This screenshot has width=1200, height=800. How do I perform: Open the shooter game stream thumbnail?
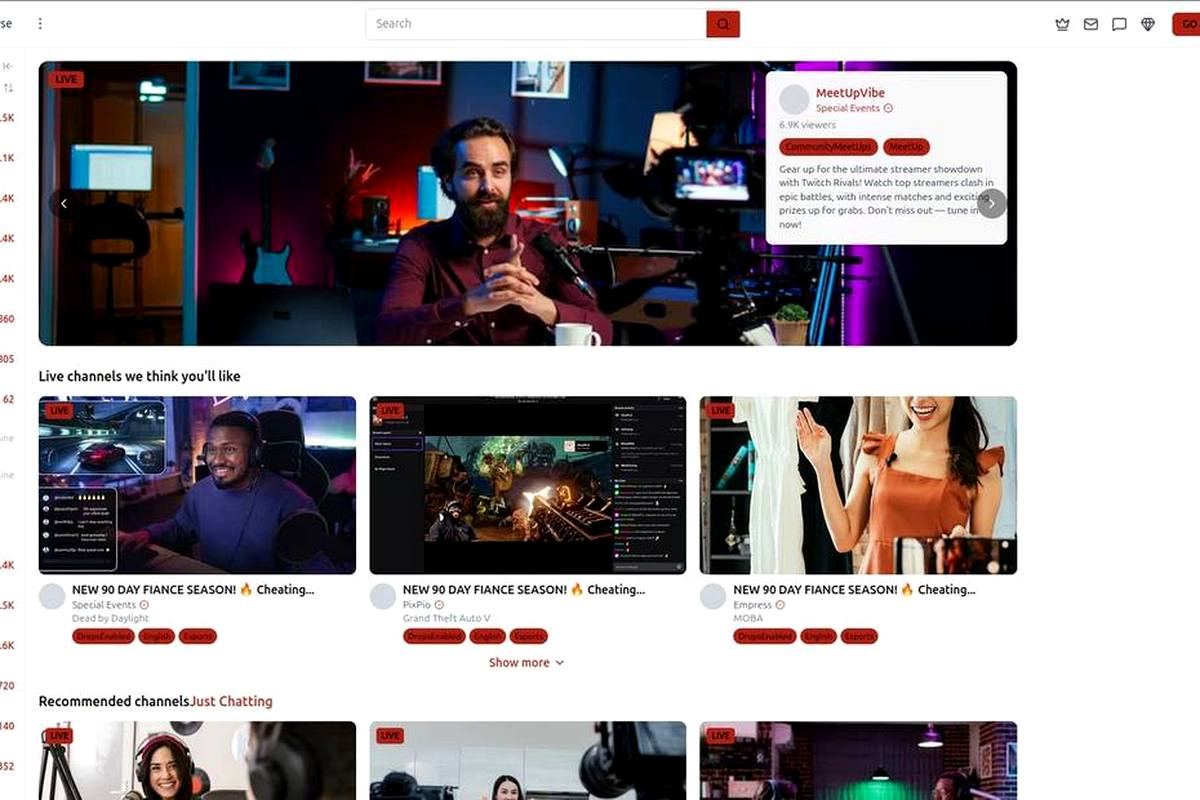528,485
